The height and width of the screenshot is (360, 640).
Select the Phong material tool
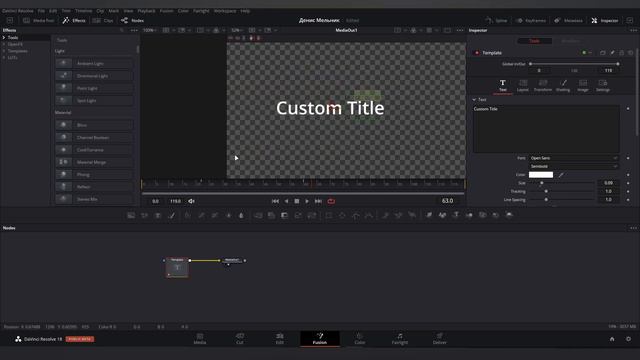pyautogui.click(x=94, y=174)
